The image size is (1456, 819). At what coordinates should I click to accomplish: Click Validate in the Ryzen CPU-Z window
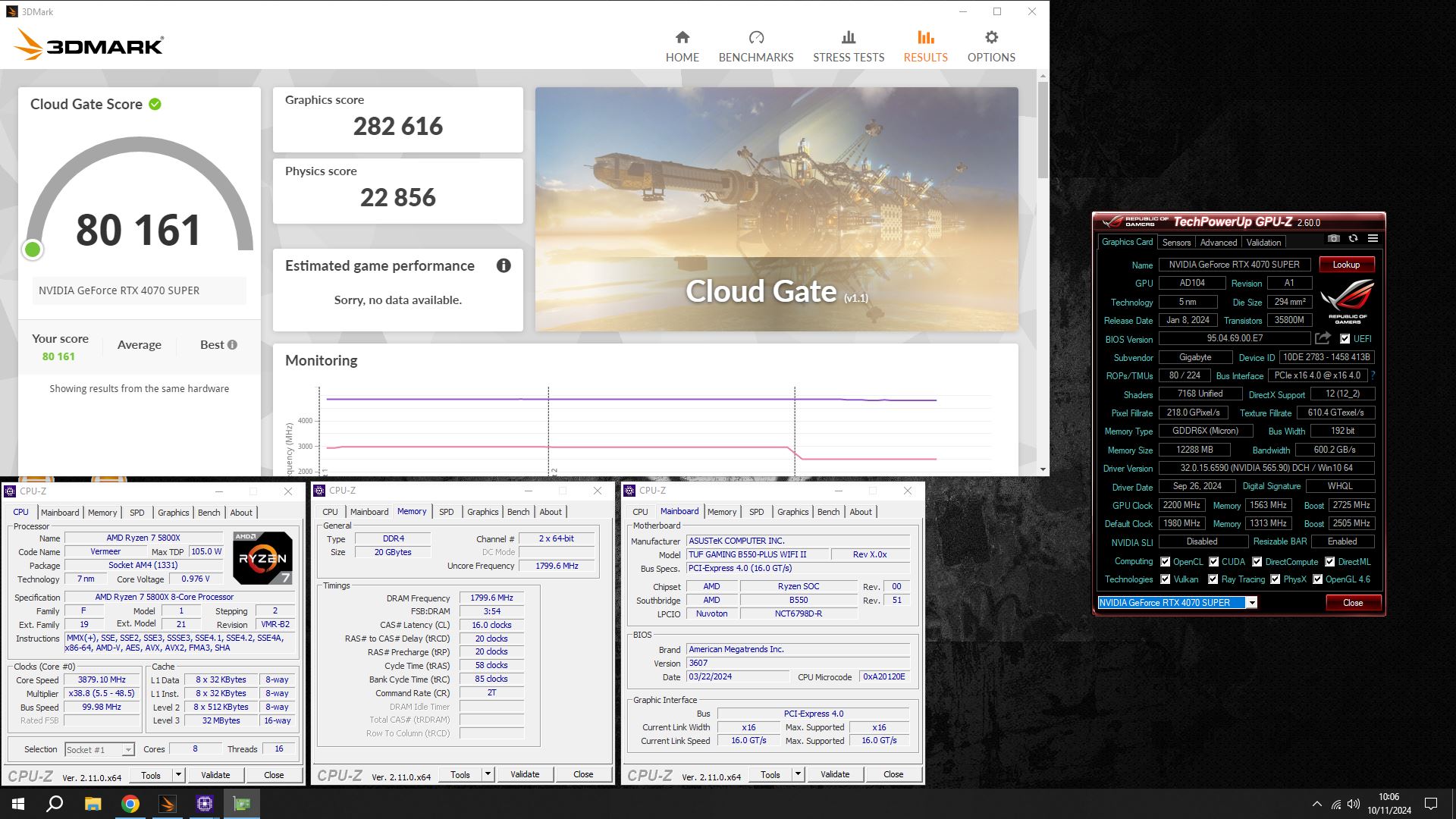pyautogui.click(x=215, y=775)
